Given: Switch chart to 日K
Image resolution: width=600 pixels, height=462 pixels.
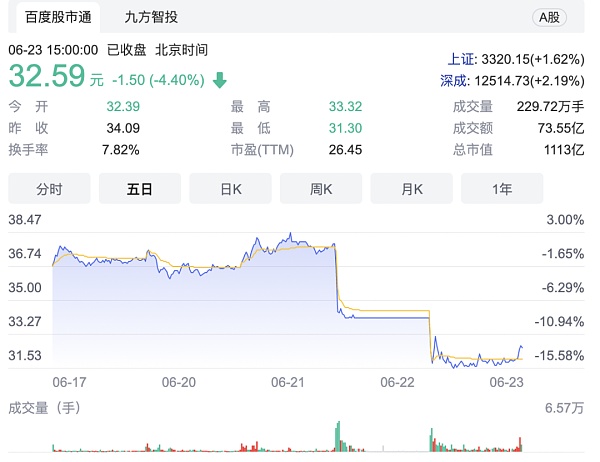Looking at the screenshot, I should [x=231, y=189].
